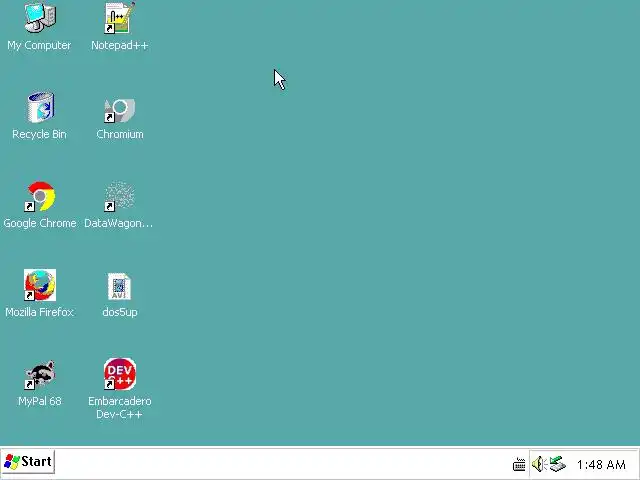
Task: Click the 1:48 AM clock
Action: pyautogui.click(x=601, y=464)
